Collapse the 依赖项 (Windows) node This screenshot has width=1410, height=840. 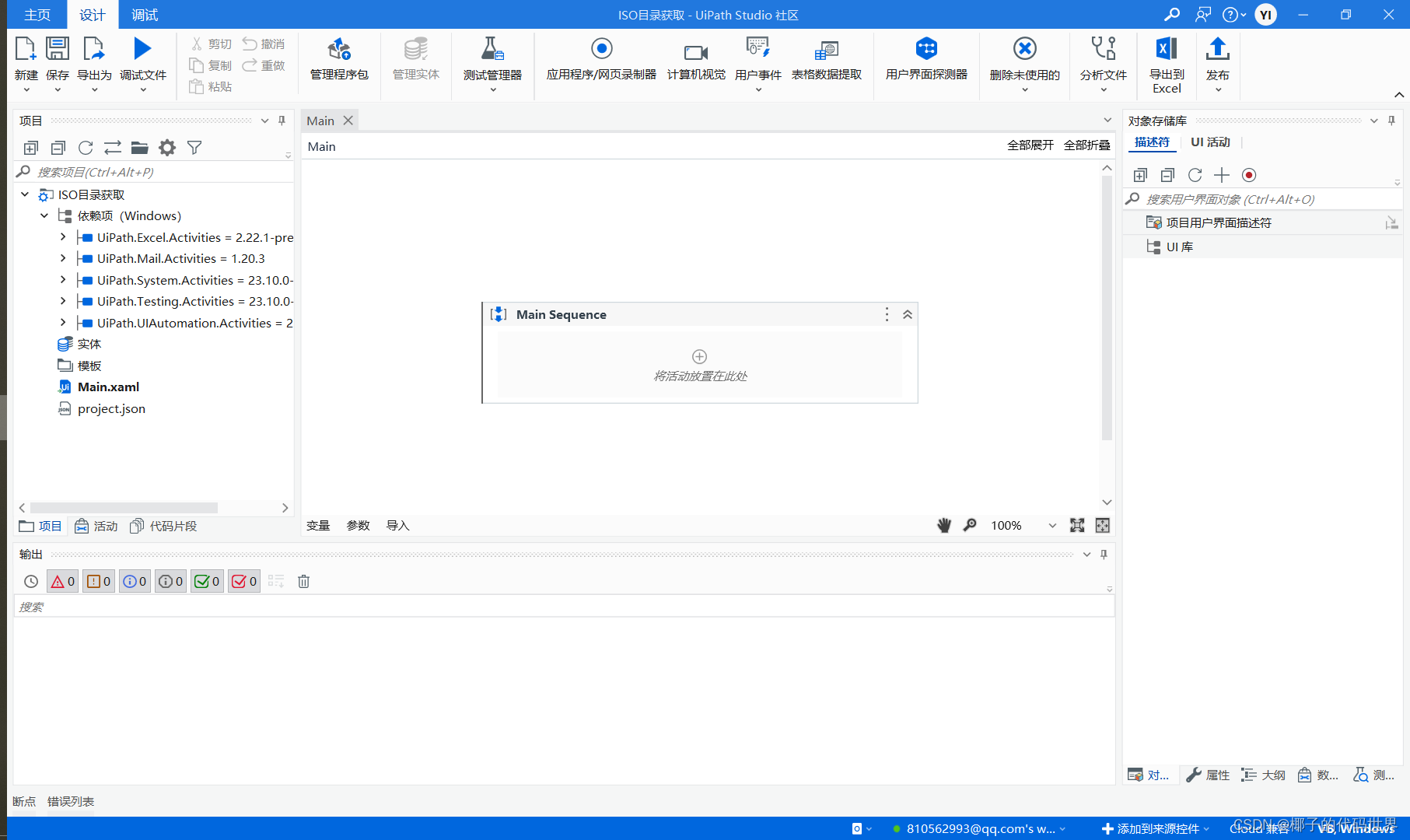(x=44, y=215)
